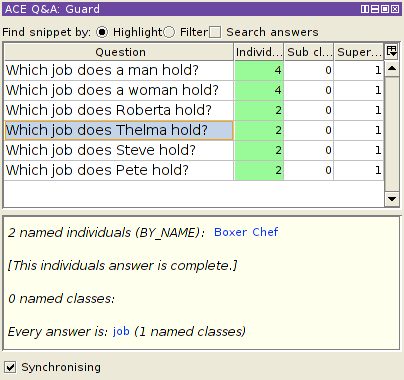Click sub class count 0 in man row
Viewport: 404px width, 380px height.
309,70
